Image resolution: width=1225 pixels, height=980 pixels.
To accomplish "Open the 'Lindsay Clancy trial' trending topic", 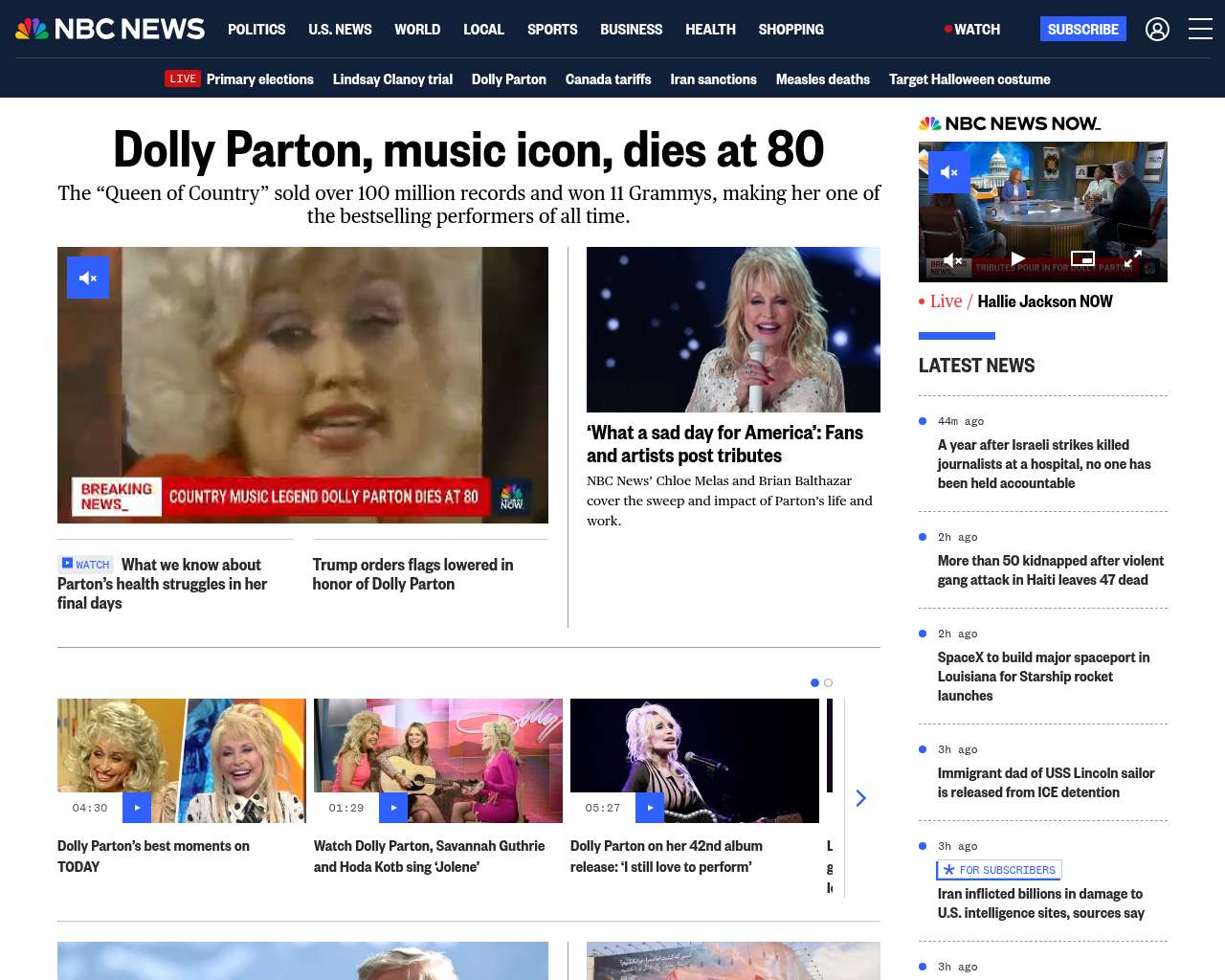I will coord(392,79).
